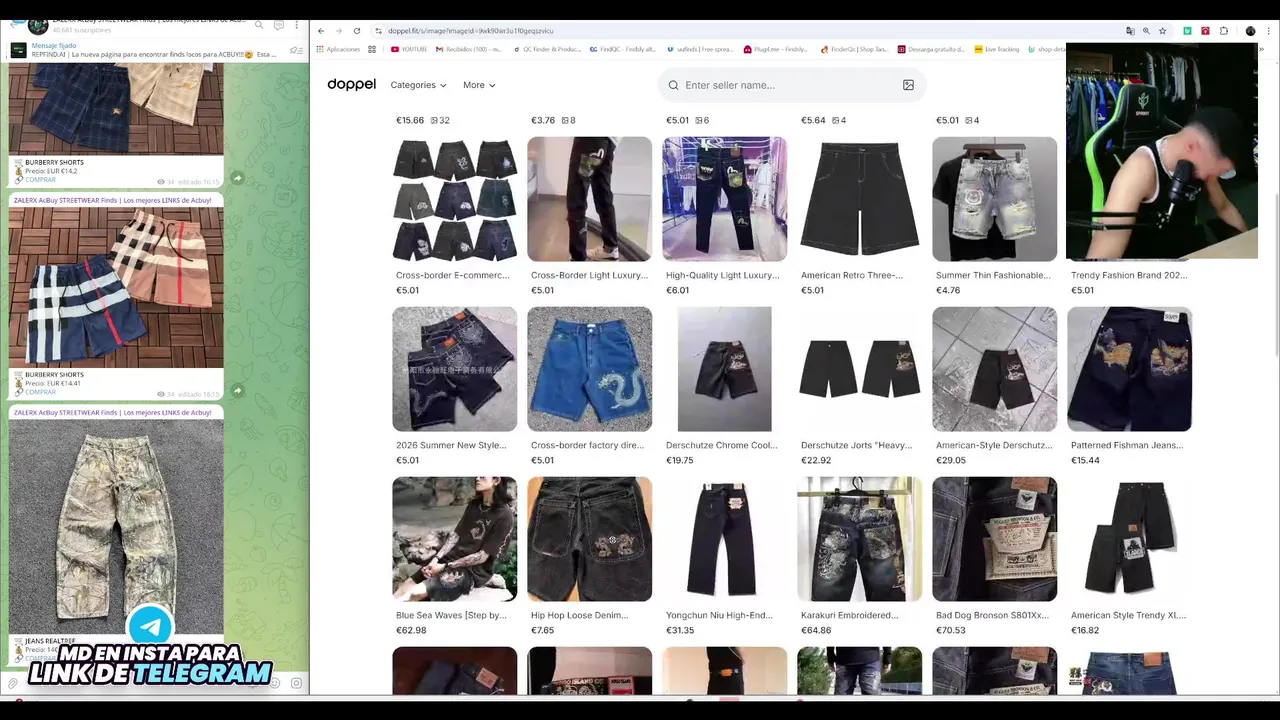Reload the doppel.fit page
Image resolution: width=1280 pixels, height=720 pixels.
(356, 31)
